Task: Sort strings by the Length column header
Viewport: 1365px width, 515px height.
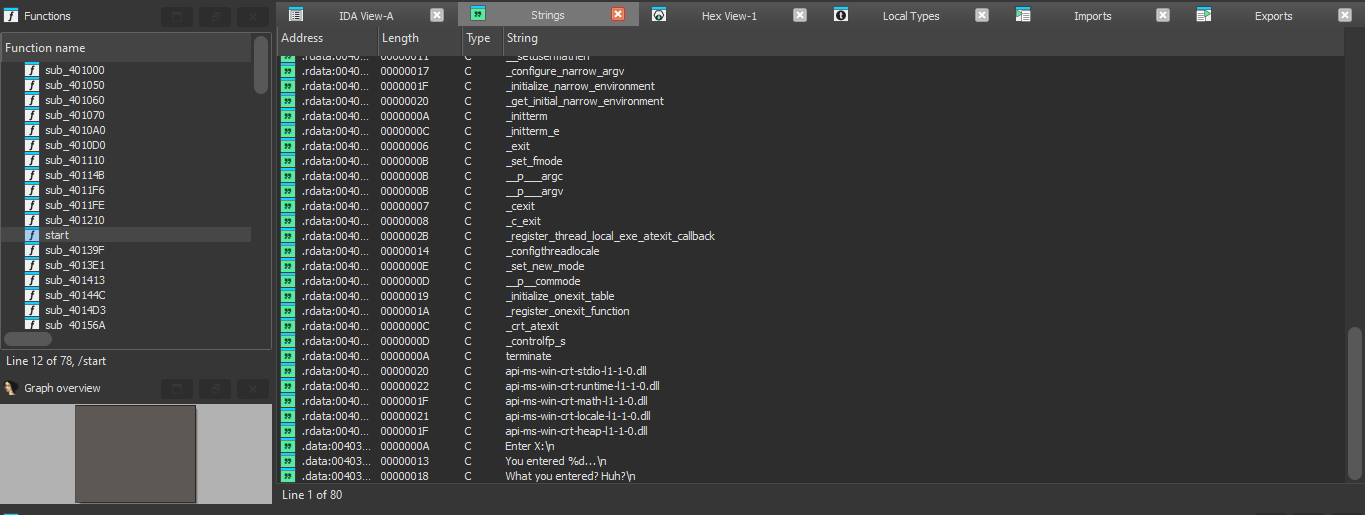Action: (x=418, y=38)
